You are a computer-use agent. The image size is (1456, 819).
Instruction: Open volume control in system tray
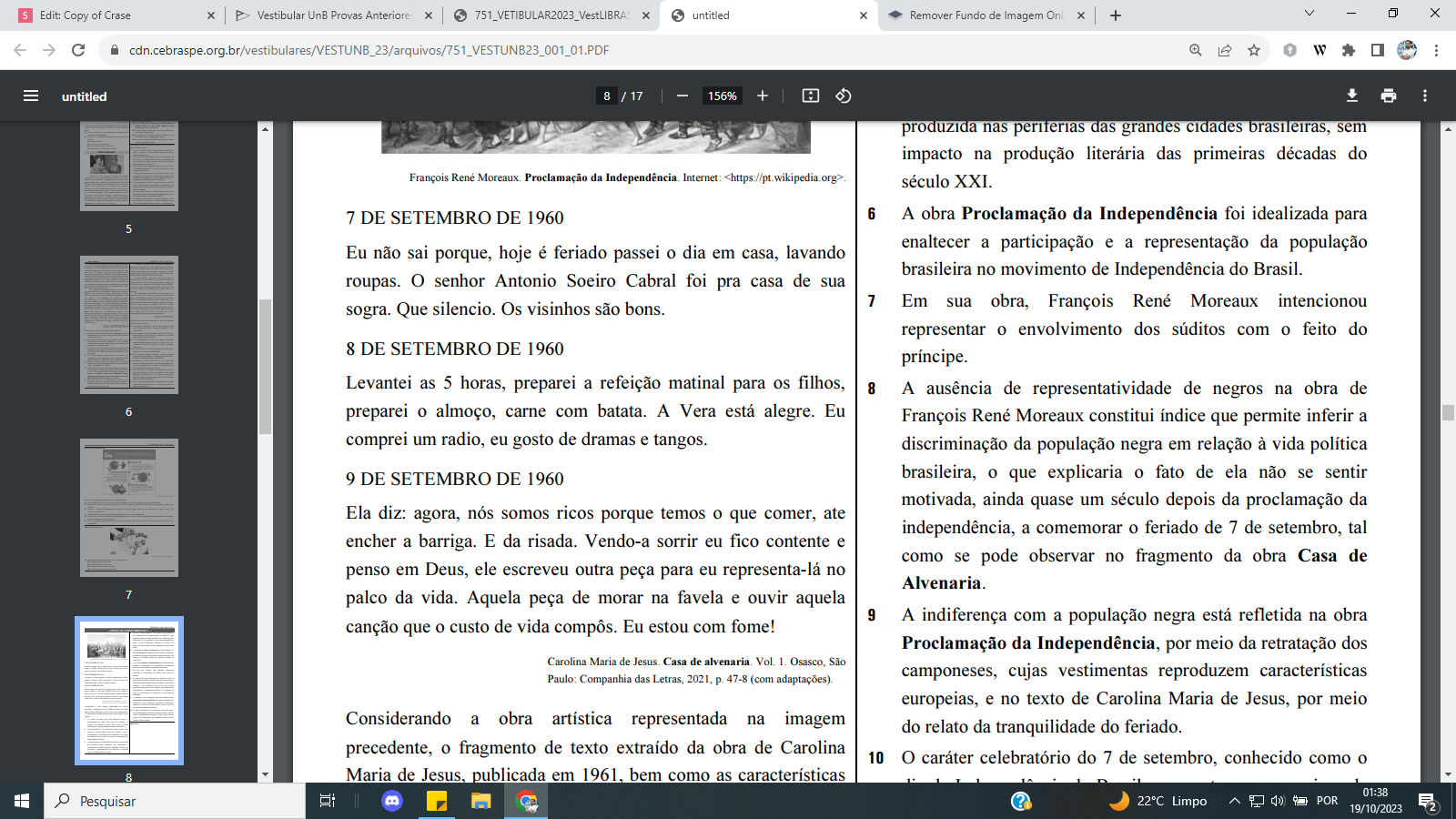click(x=1278, y=801)
